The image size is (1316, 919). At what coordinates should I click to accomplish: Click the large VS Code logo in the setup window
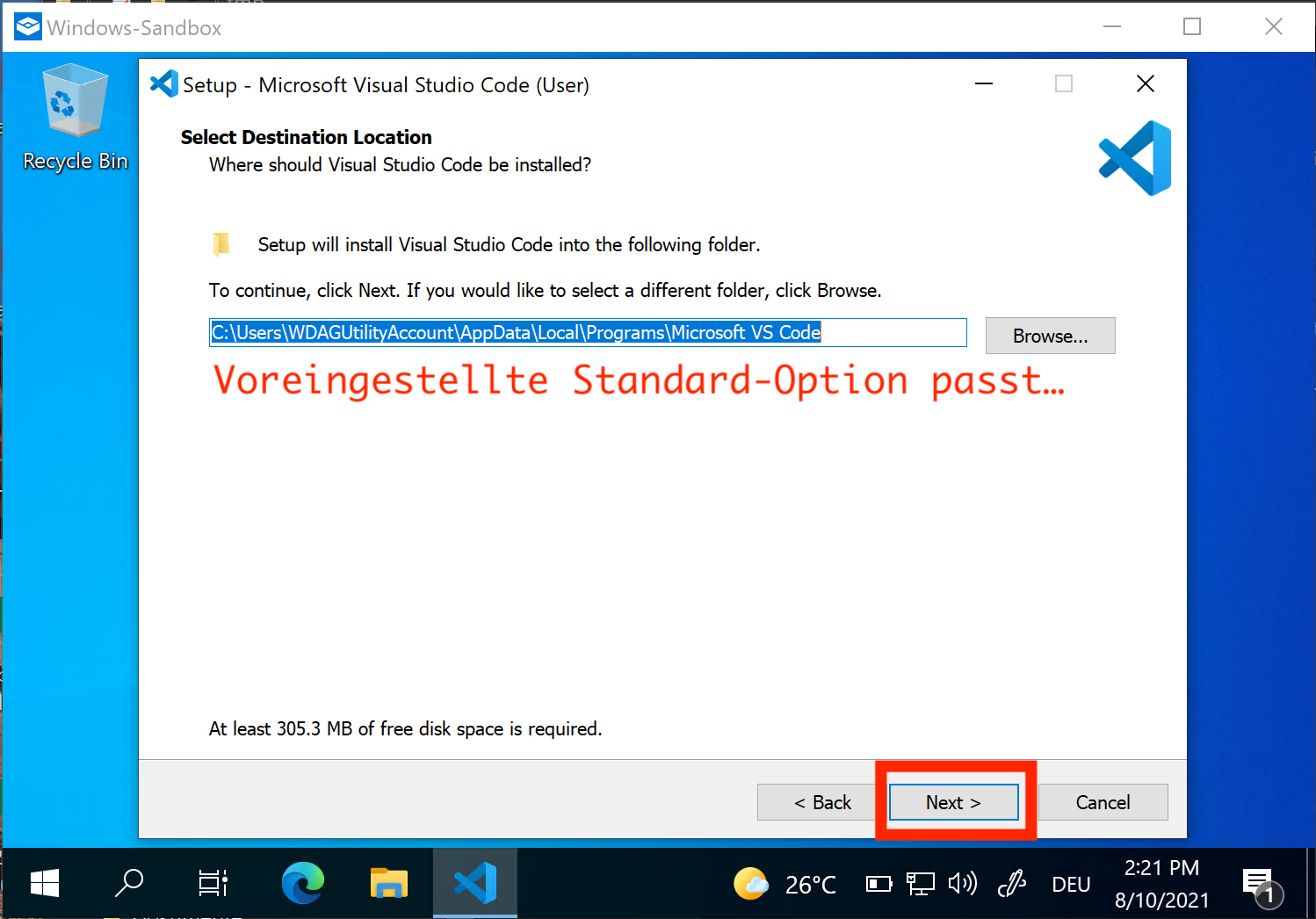(1135, 158)
